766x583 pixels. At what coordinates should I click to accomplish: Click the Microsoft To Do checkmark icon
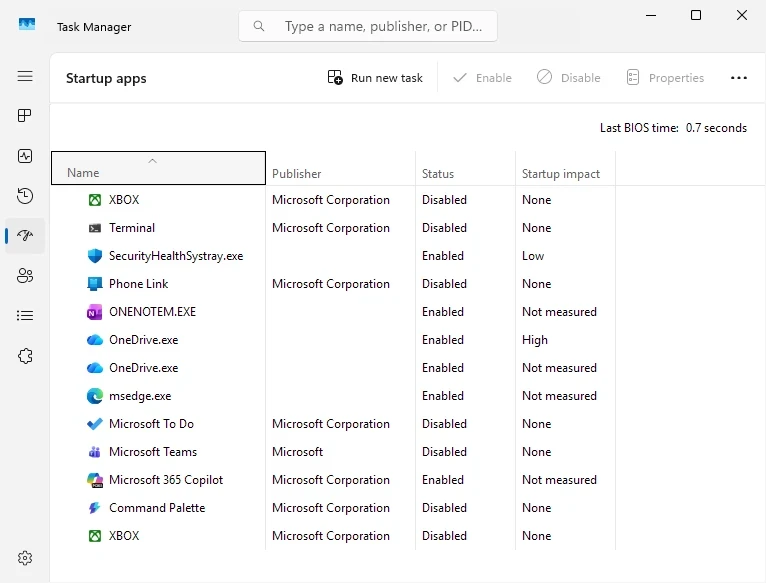click(x=95, y=424)
